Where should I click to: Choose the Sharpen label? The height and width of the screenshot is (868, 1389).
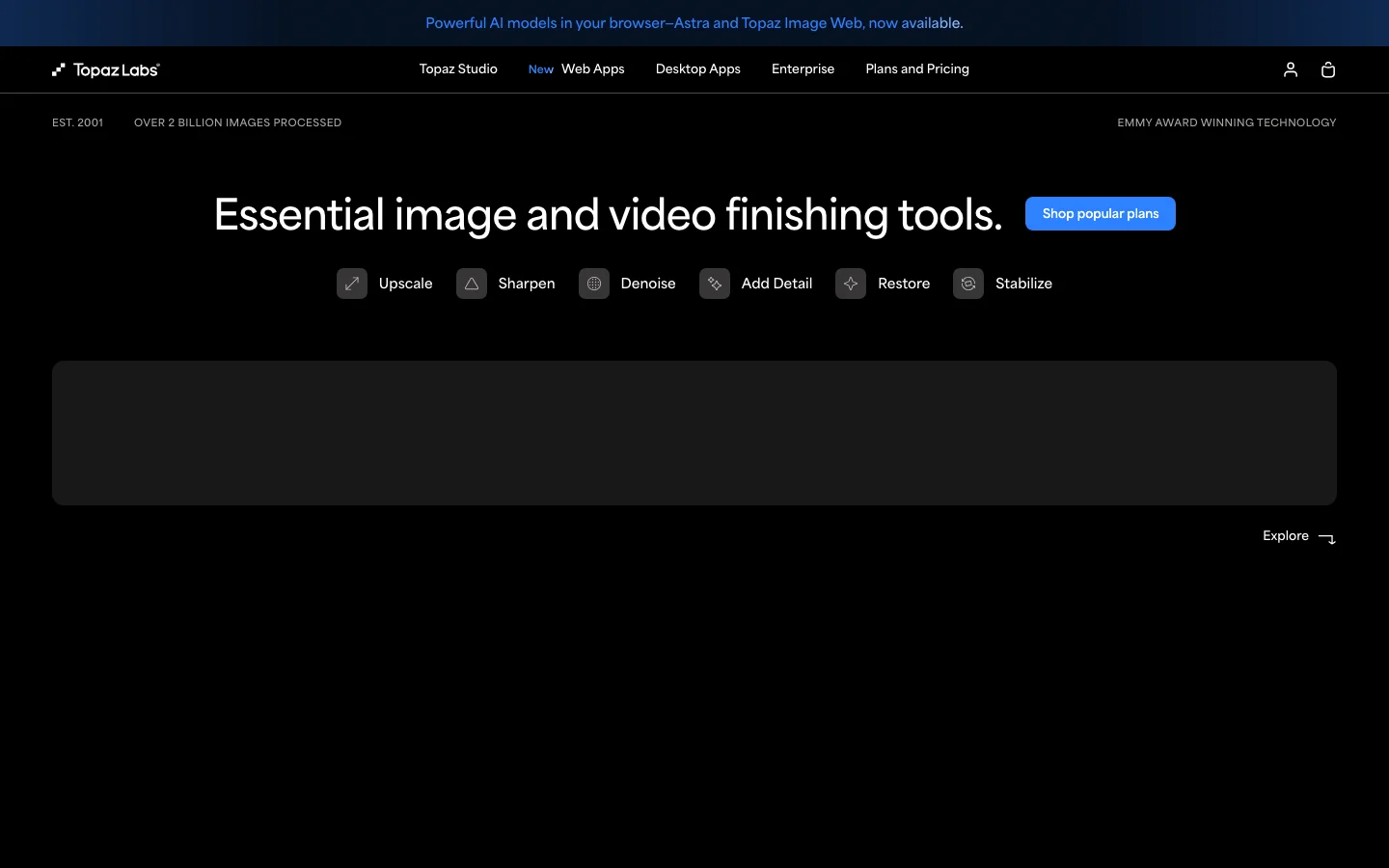[527, 284]
